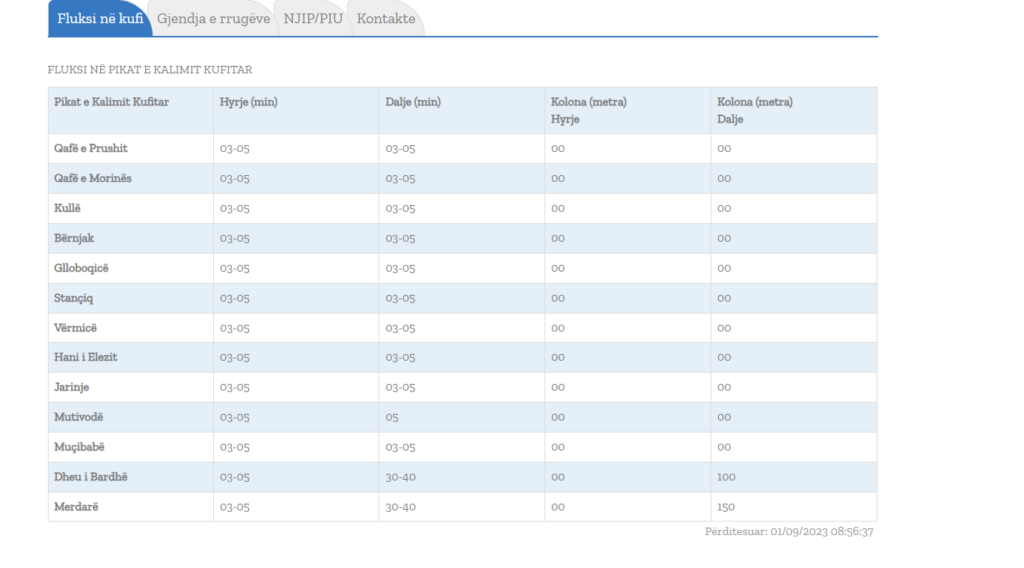Click the 150 queue value for Merdarë
Viewport: 1024px width, 568px height.
click(x=726, y=507)
